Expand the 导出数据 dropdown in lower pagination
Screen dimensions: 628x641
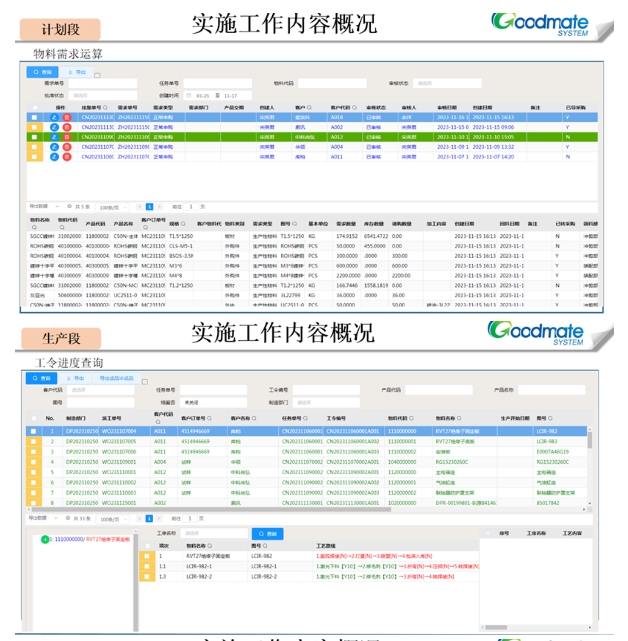39,518
